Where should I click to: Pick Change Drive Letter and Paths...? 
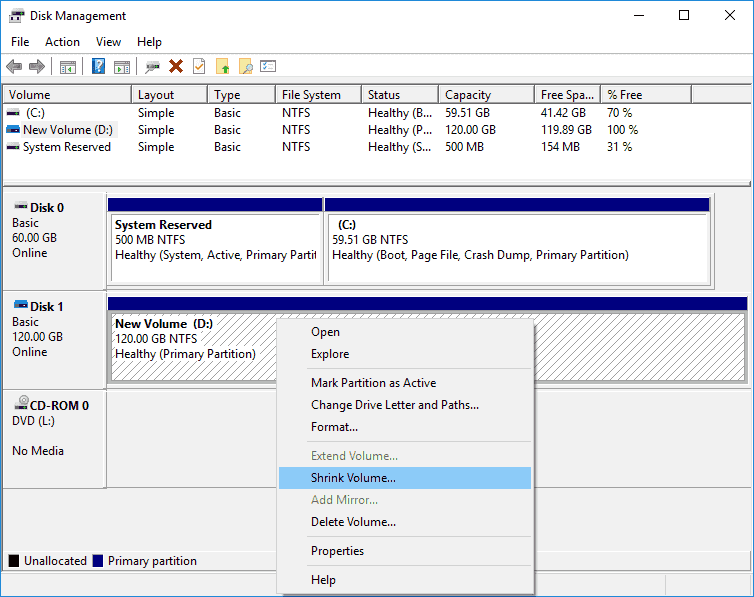point(394,405)
